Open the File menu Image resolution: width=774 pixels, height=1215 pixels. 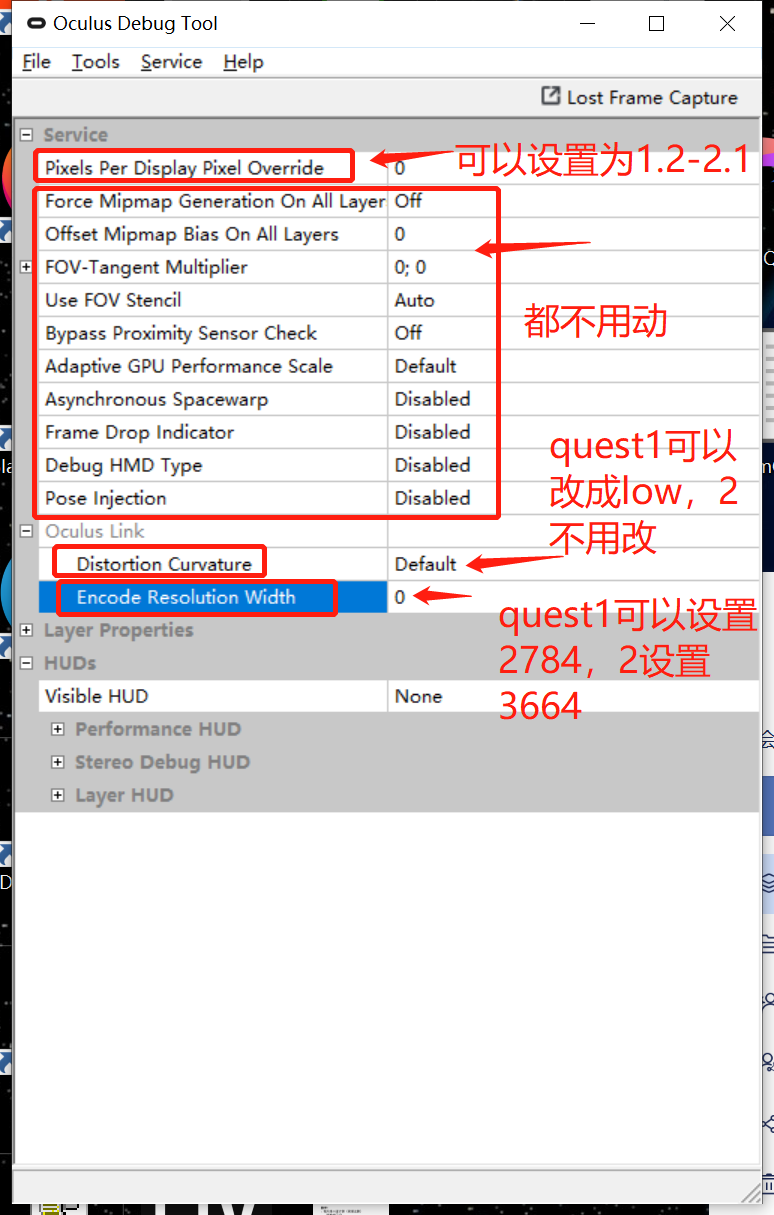click(36, 62)
